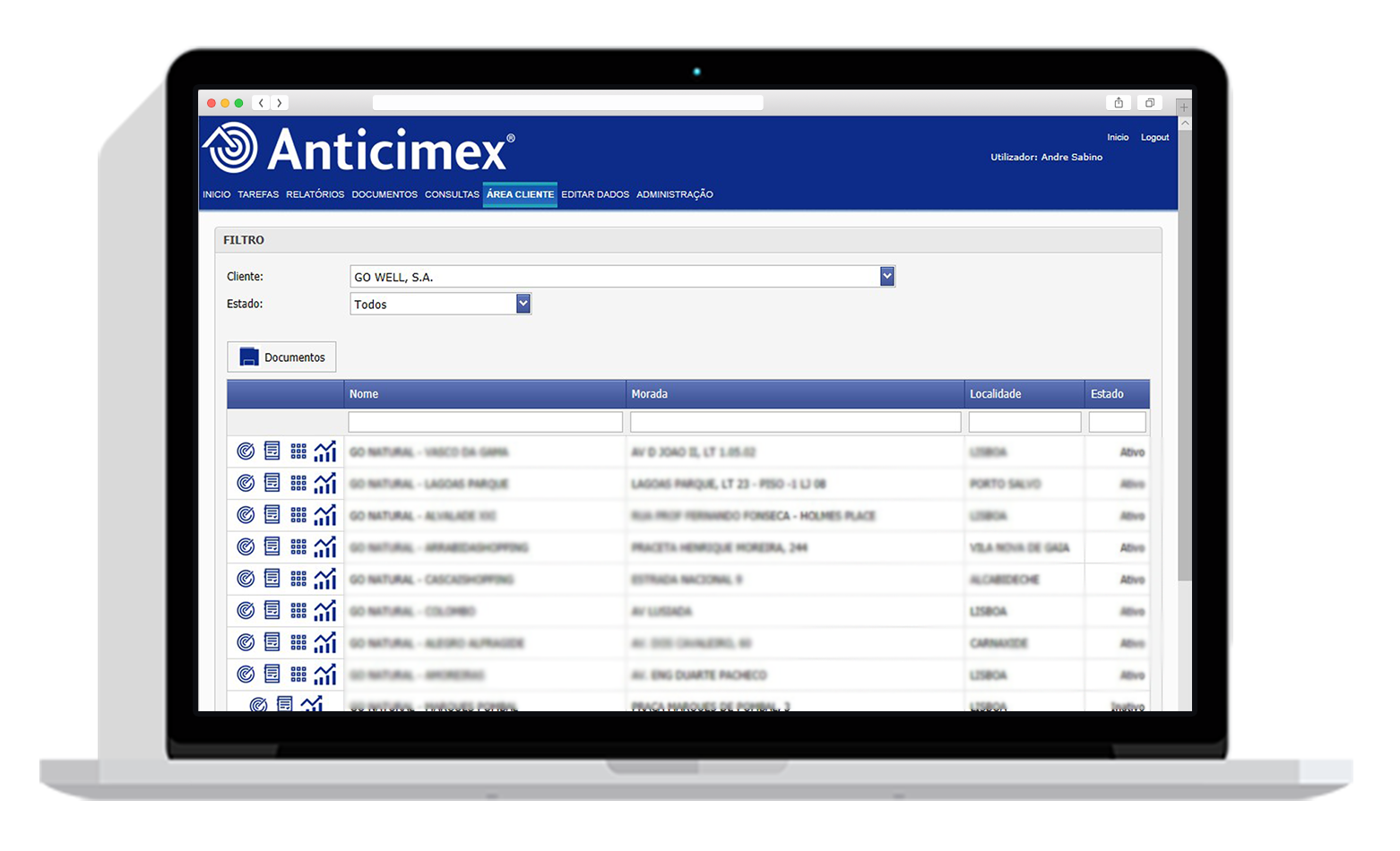
Task: Open chart icon for VASCO DA GAMA row
Action: coord(325,451)
